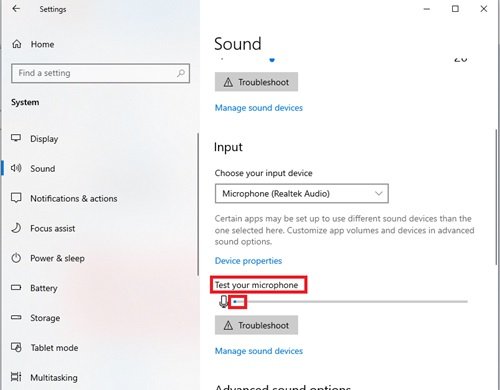Click the search magnifier icon
500x390 pixels.
pos(181,73)
